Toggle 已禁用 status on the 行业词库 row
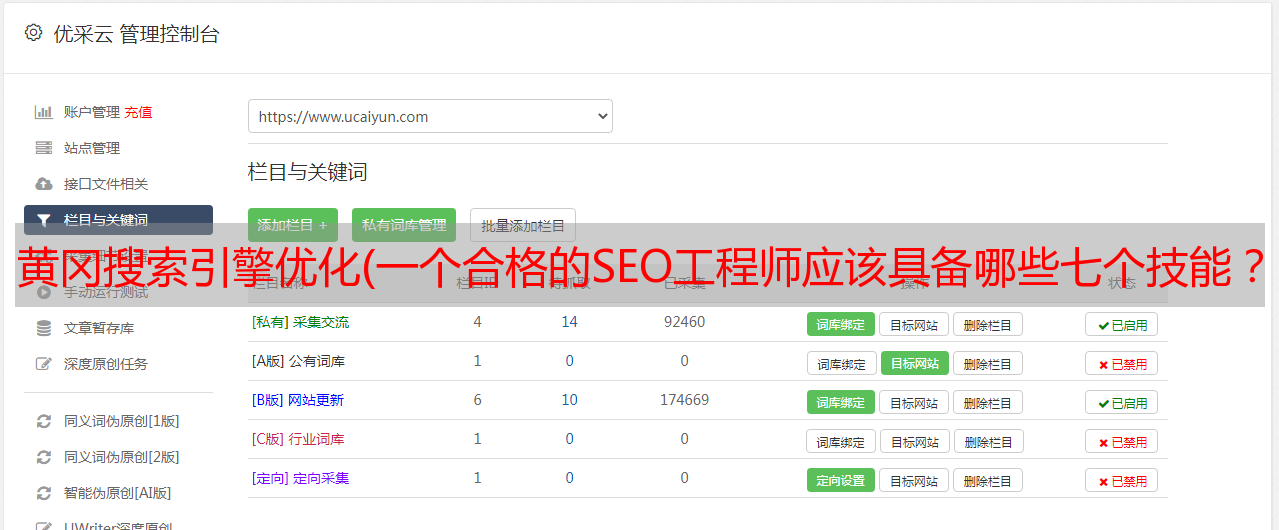1279x530 pixels. pyautogui.click(x=1122, y=441)
